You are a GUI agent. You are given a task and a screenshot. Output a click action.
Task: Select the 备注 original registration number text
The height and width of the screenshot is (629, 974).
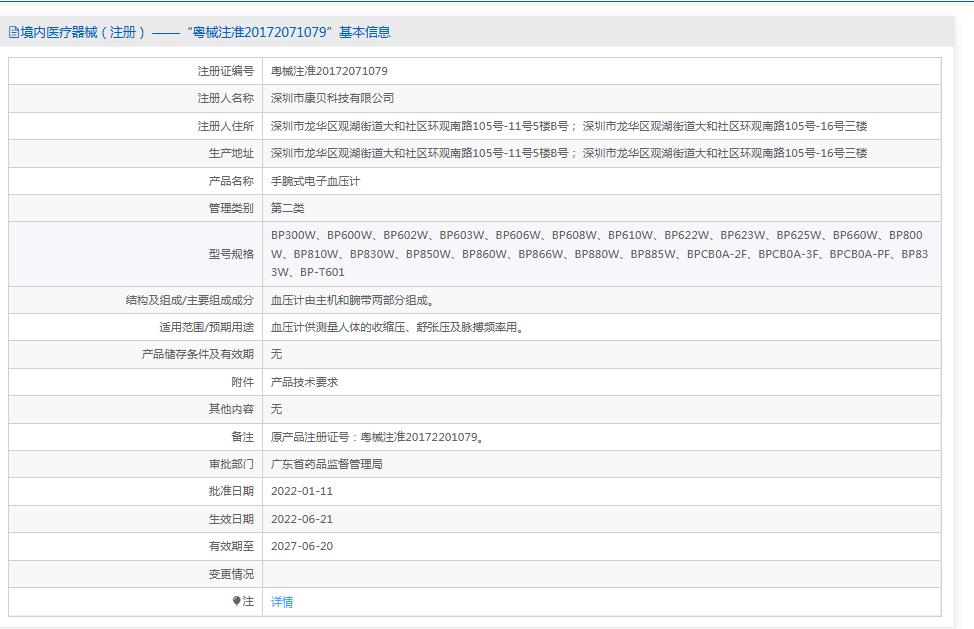pos(378,437)
